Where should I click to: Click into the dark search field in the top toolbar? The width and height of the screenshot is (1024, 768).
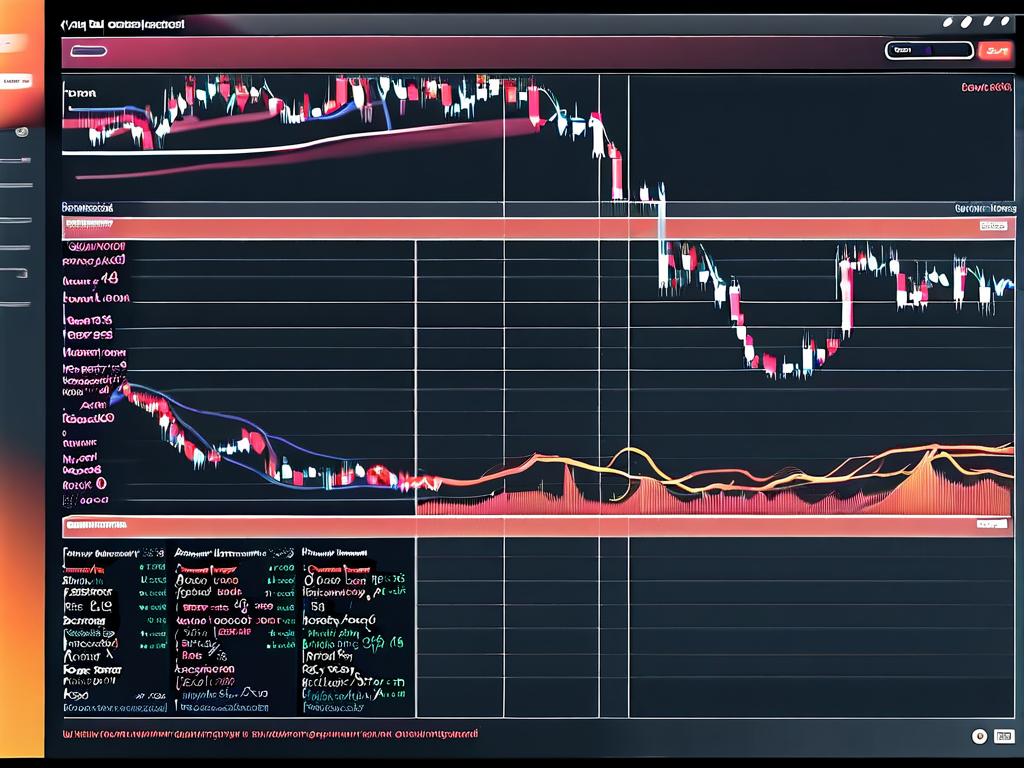pyautogui.click(x=929, y=49)
